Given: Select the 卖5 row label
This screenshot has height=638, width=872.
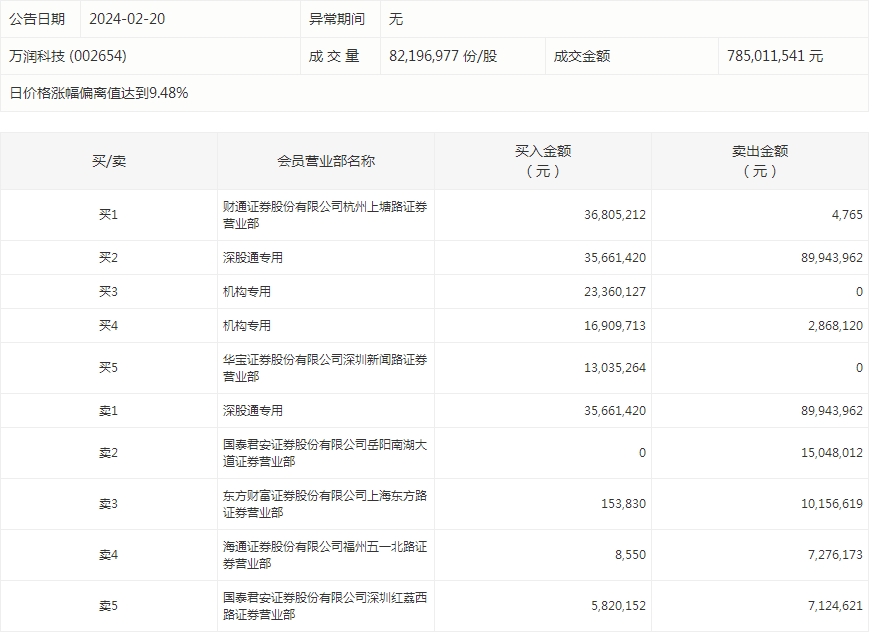Looking at the screenshot, I should (x=108, y=606).
